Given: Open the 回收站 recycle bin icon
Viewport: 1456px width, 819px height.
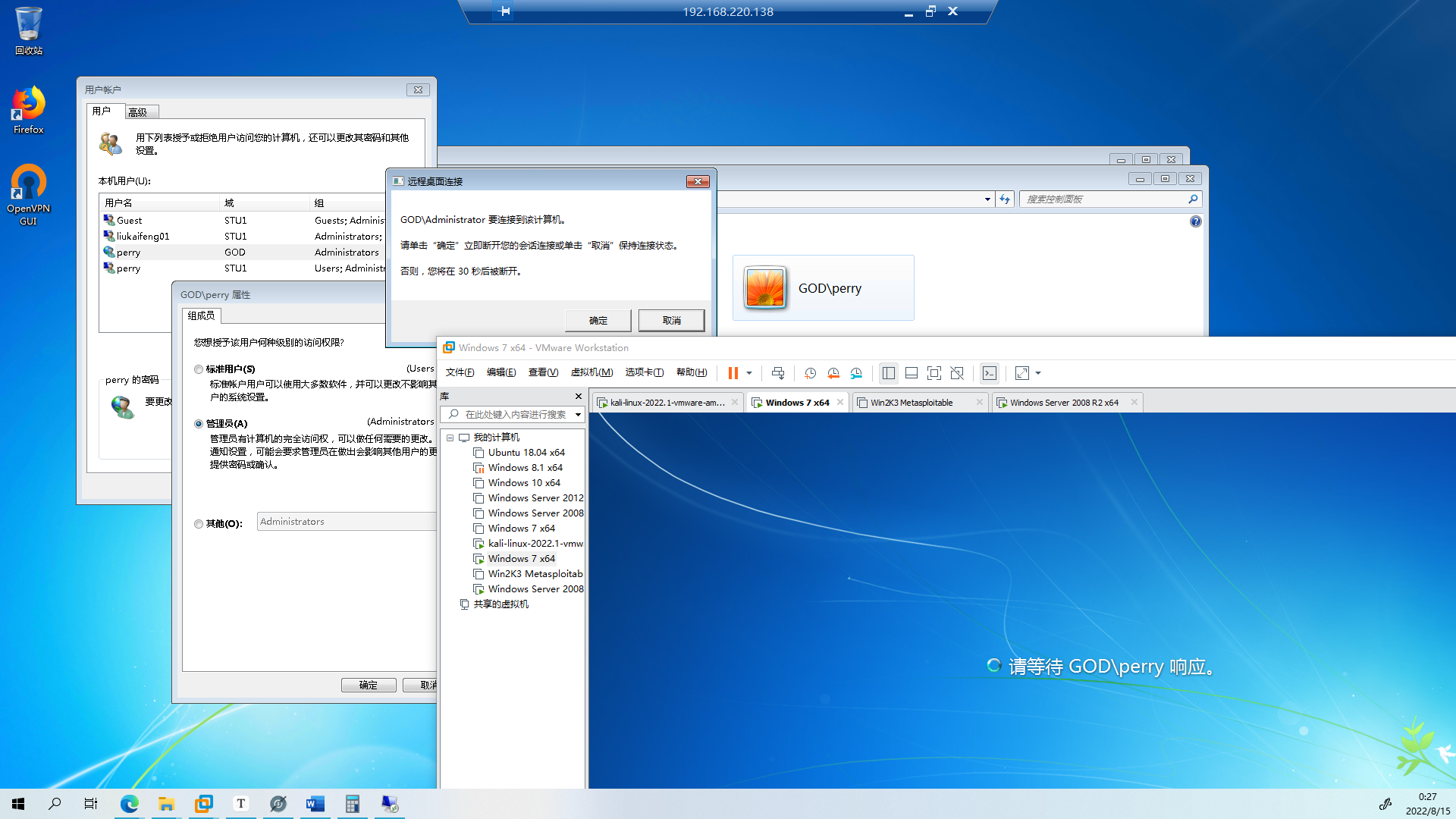Looking at the screenshot, I should [x=29, y=32].
